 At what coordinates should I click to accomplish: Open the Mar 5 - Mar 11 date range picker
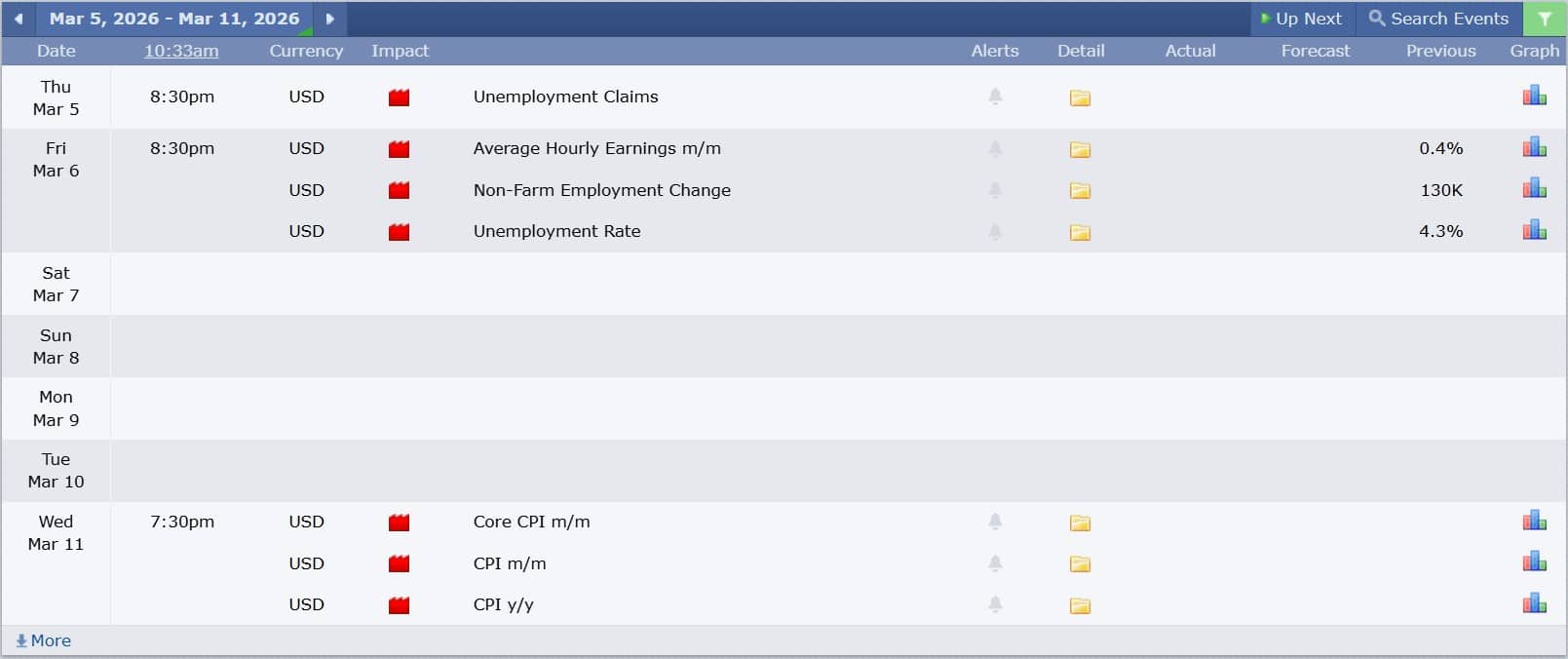[x=174, y=19]
